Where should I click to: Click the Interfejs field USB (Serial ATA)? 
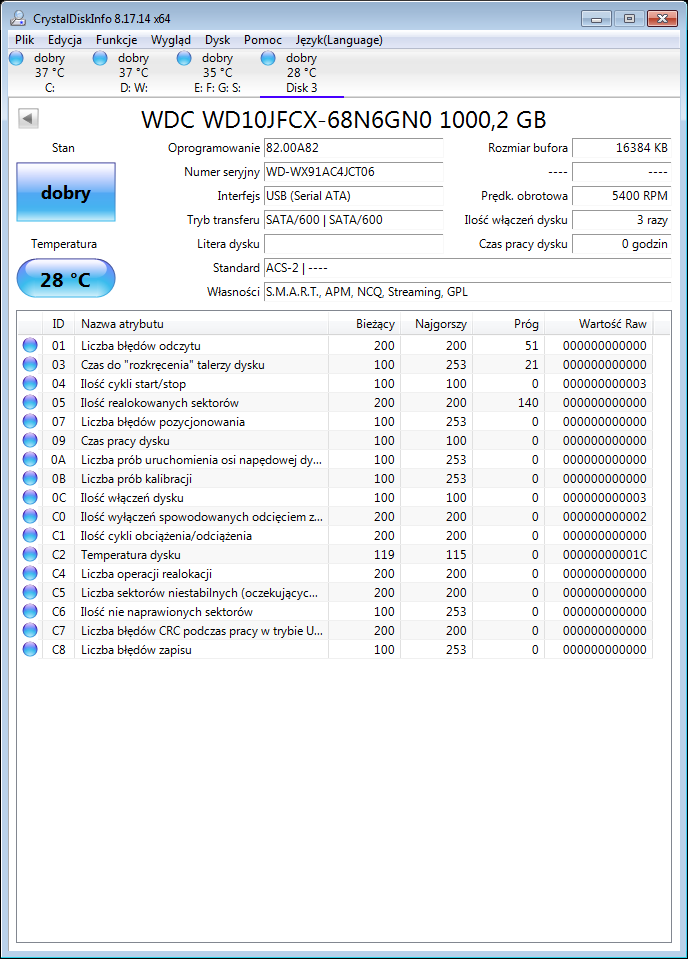pos(353,196)
